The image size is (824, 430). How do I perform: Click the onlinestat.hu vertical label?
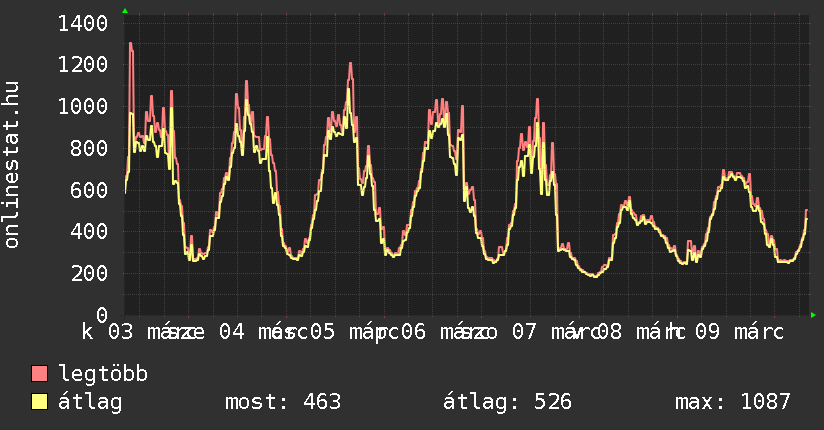[12, 164]
